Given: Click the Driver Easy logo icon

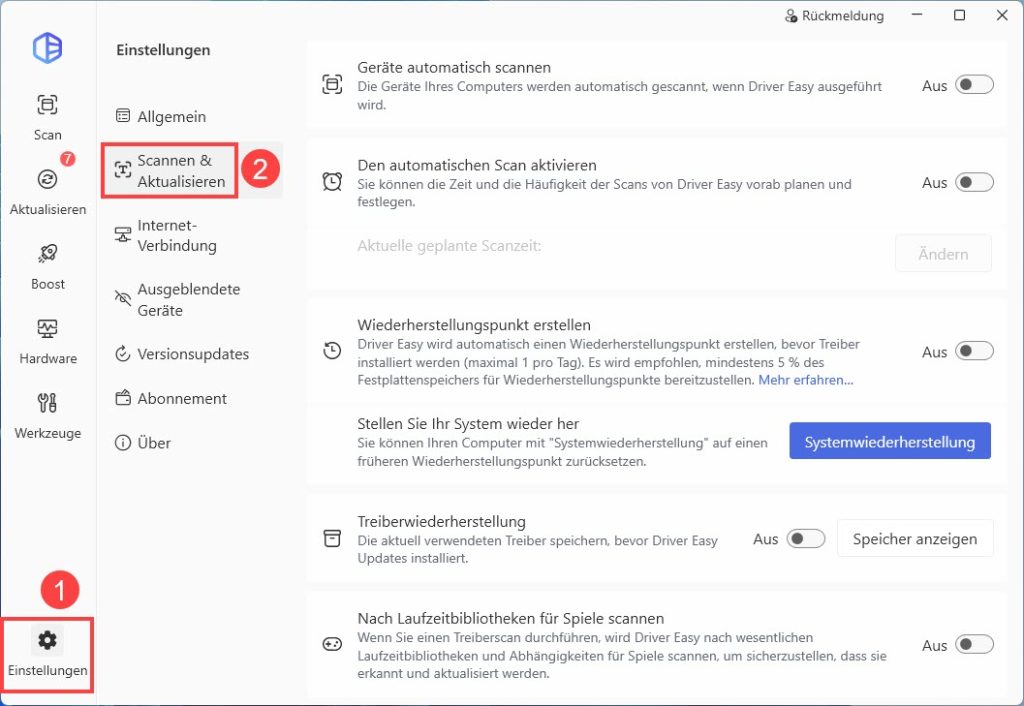Looking at the screenshot, I should point(48,48).
